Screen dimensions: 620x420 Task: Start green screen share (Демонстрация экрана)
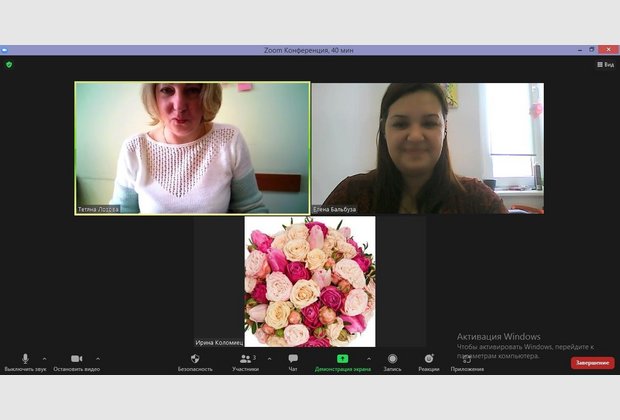[342, 359]
